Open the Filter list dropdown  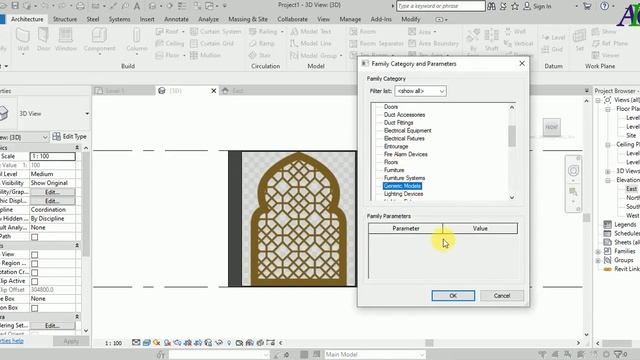point(420,91)
